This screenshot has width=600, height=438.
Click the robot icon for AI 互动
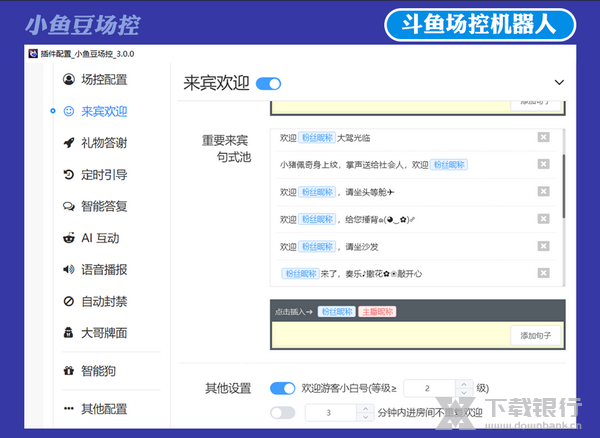pyautogui.click(x=69, y=238)
